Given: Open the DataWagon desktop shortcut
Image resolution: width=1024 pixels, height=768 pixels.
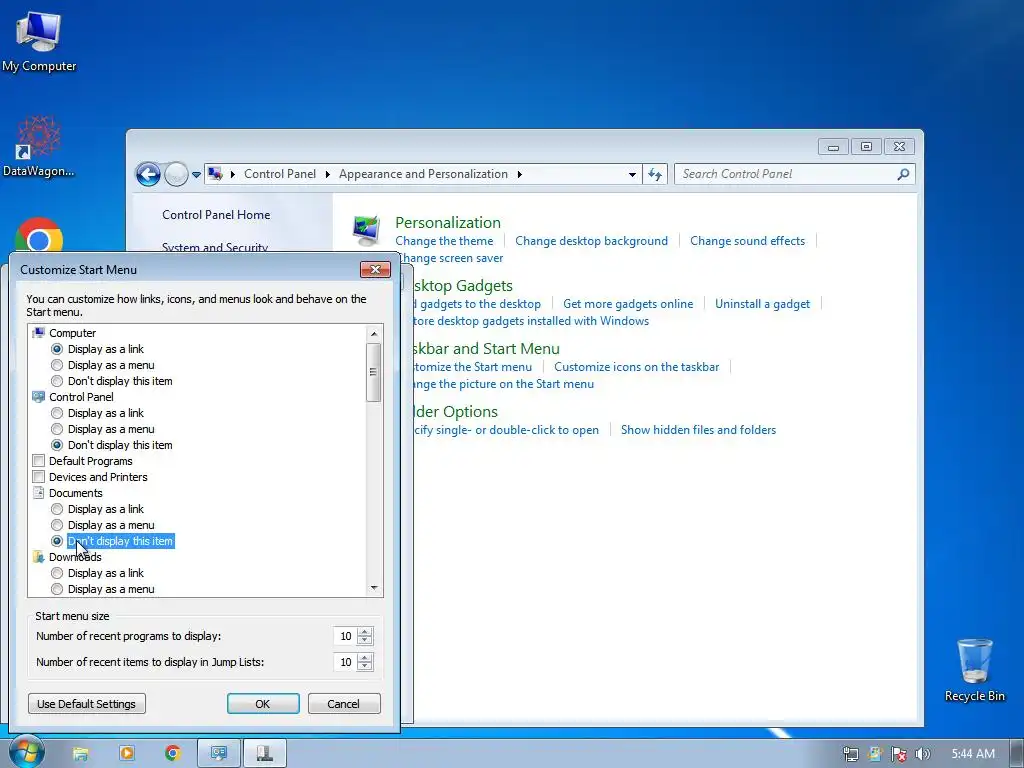Looking at the screenshot, I should click(x=38, y=147).
